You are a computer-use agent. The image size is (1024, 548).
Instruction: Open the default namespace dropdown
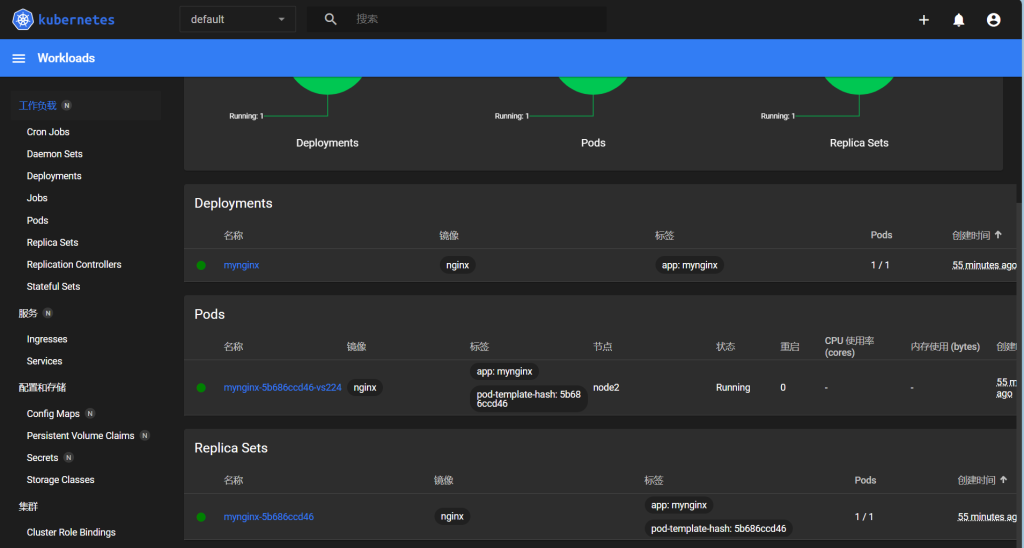(237, 19)
